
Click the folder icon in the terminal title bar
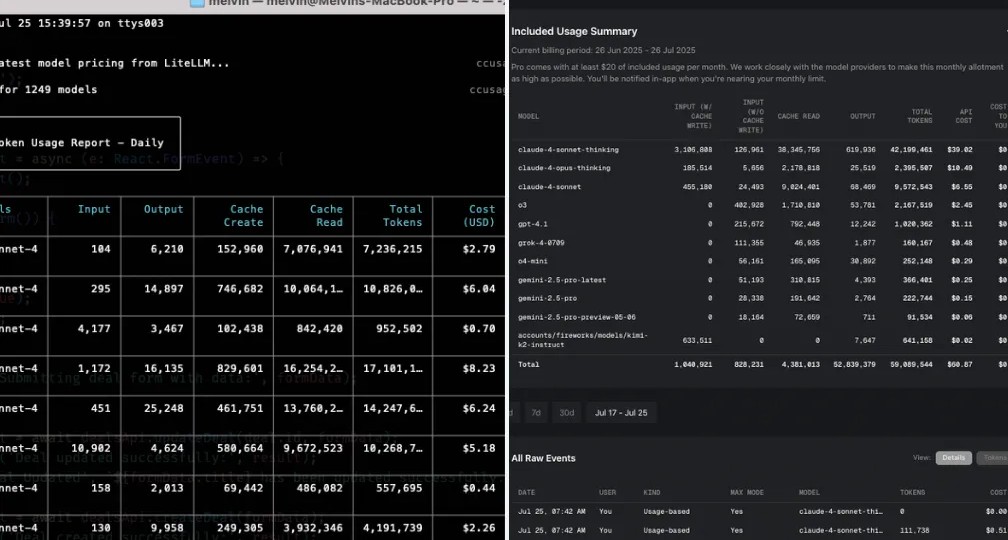[196, 4]
